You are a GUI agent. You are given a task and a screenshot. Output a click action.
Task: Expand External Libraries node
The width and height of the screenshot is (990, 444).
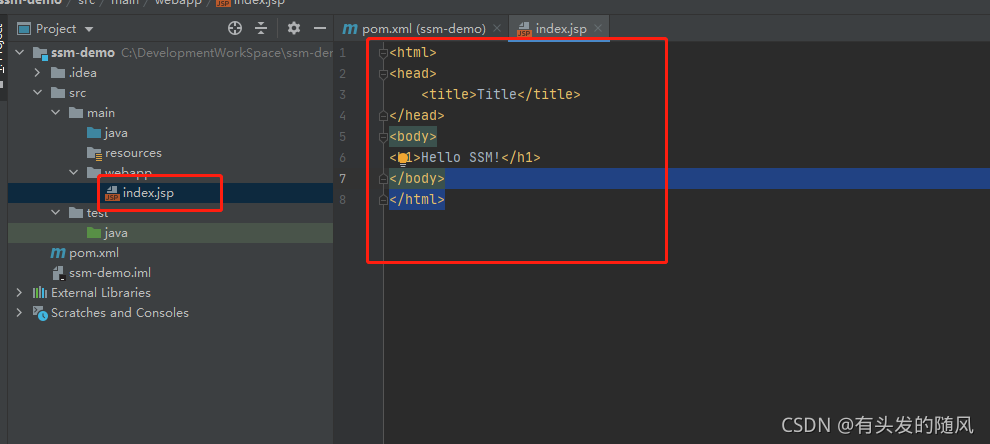[20, 292]
